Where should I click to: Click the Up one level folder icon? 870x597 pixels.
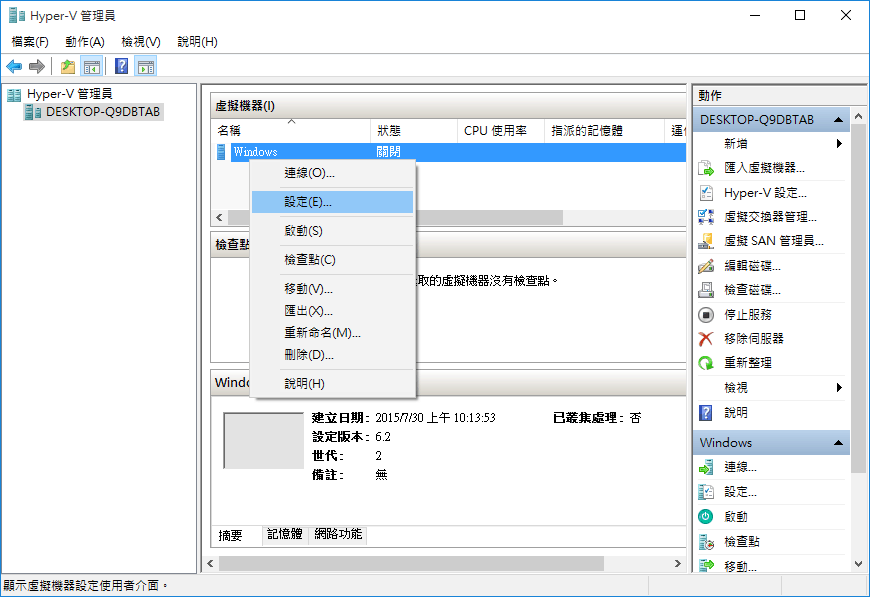[68, 67]
